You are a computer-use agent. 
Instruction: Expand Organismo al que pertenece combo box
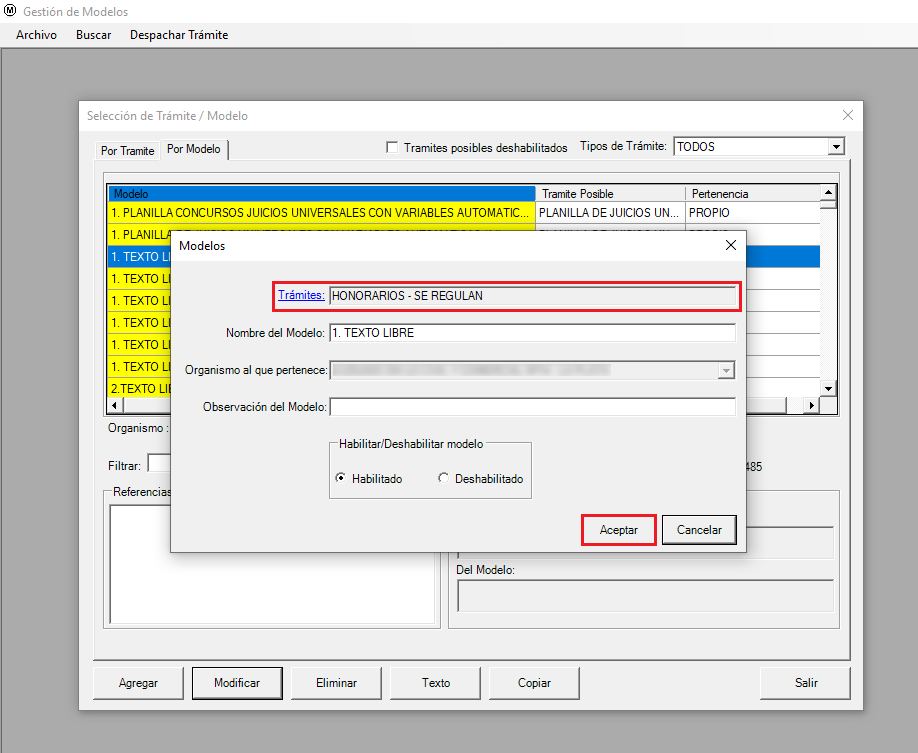[726, 370]
